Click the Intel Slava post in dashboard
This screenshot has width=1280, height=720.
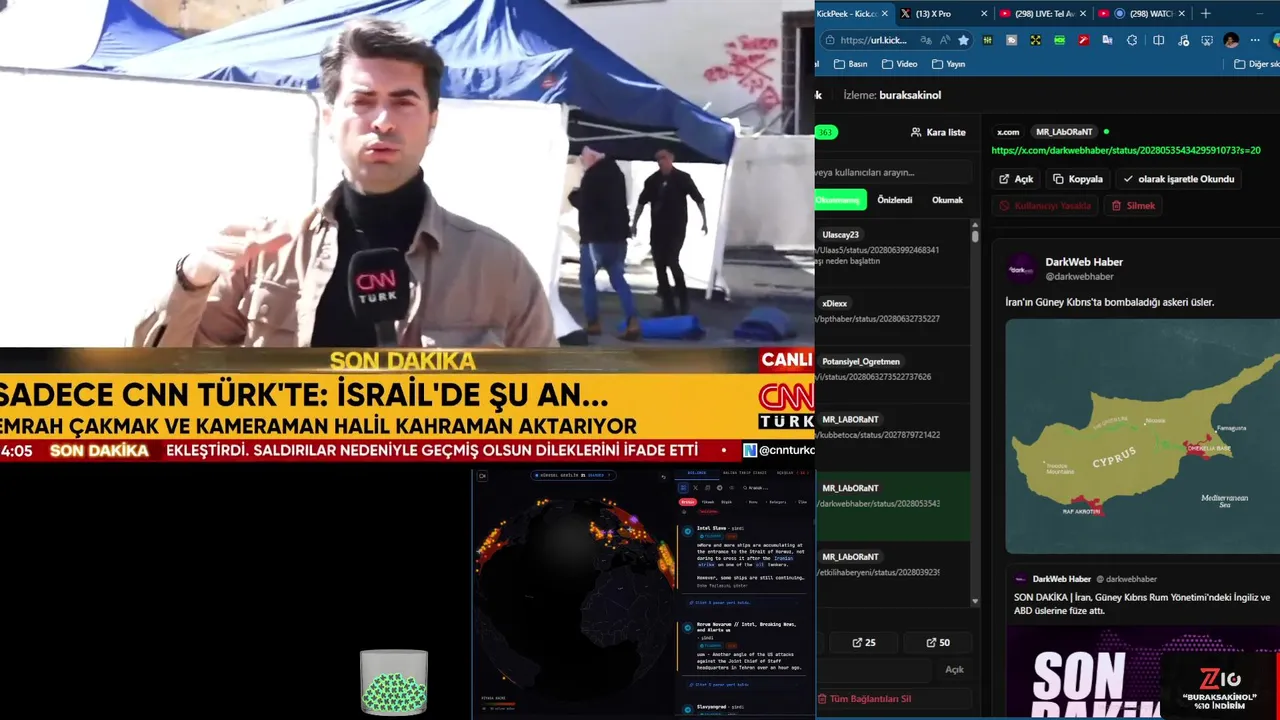tap(745, 560)
